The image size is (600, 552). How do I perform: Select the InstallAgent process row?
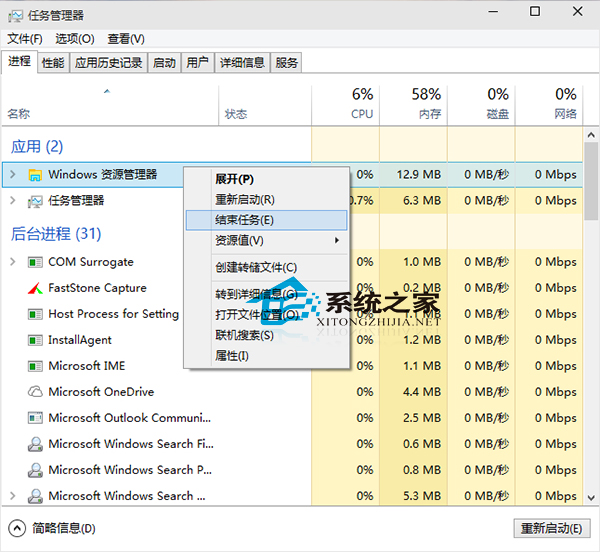[292, 340]
